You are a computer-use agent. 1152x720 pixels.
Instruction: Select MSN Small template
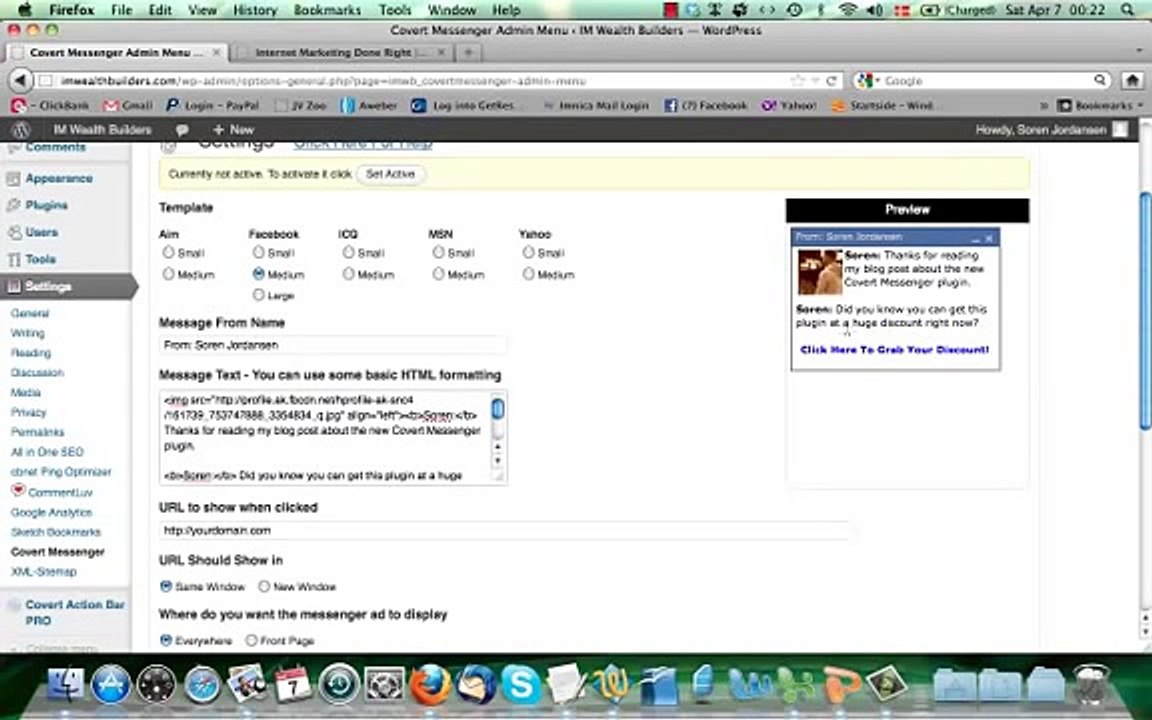[439, 252]
